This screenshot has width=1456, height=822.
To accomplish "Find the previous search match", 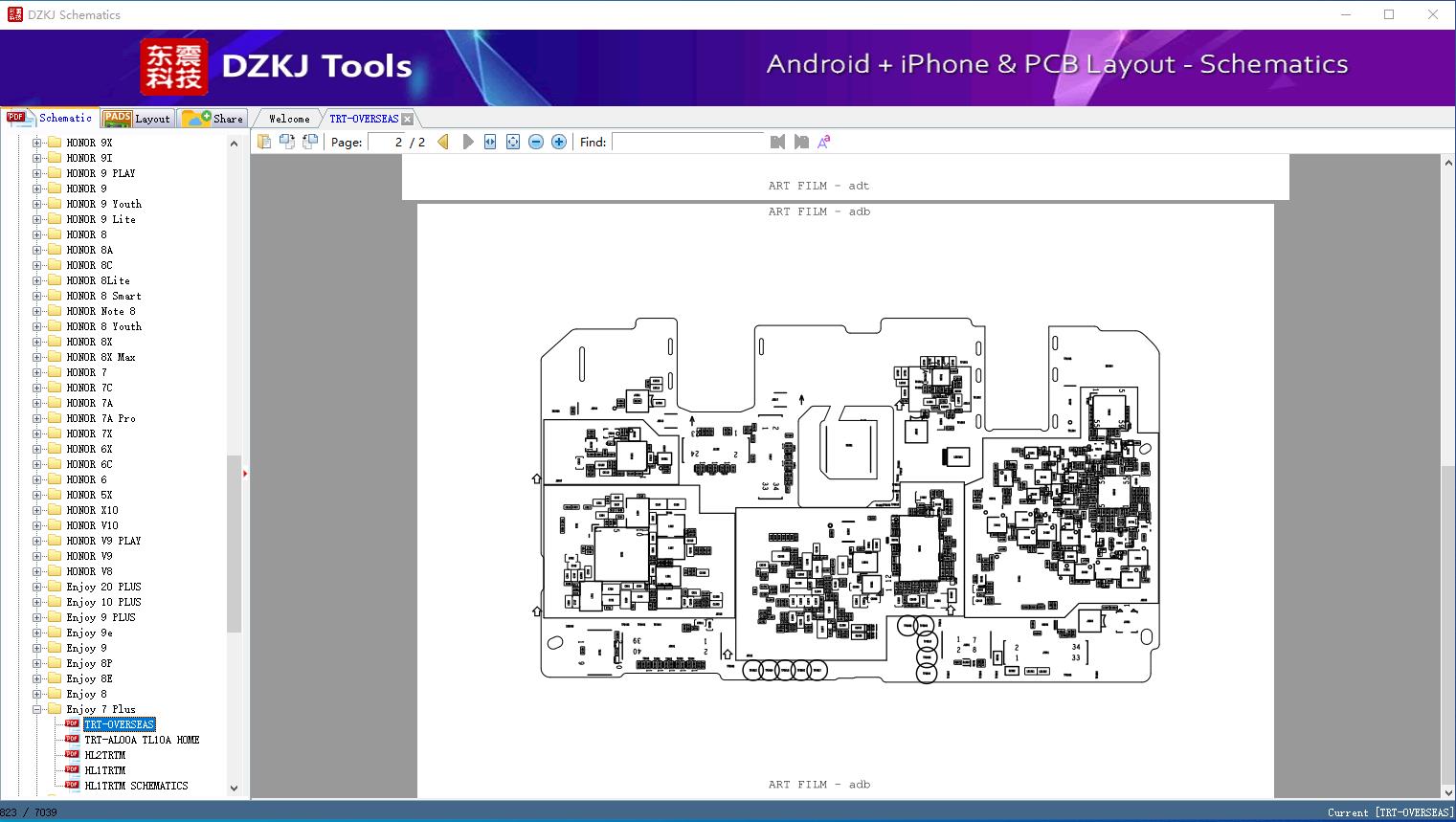I will (777, 142).
